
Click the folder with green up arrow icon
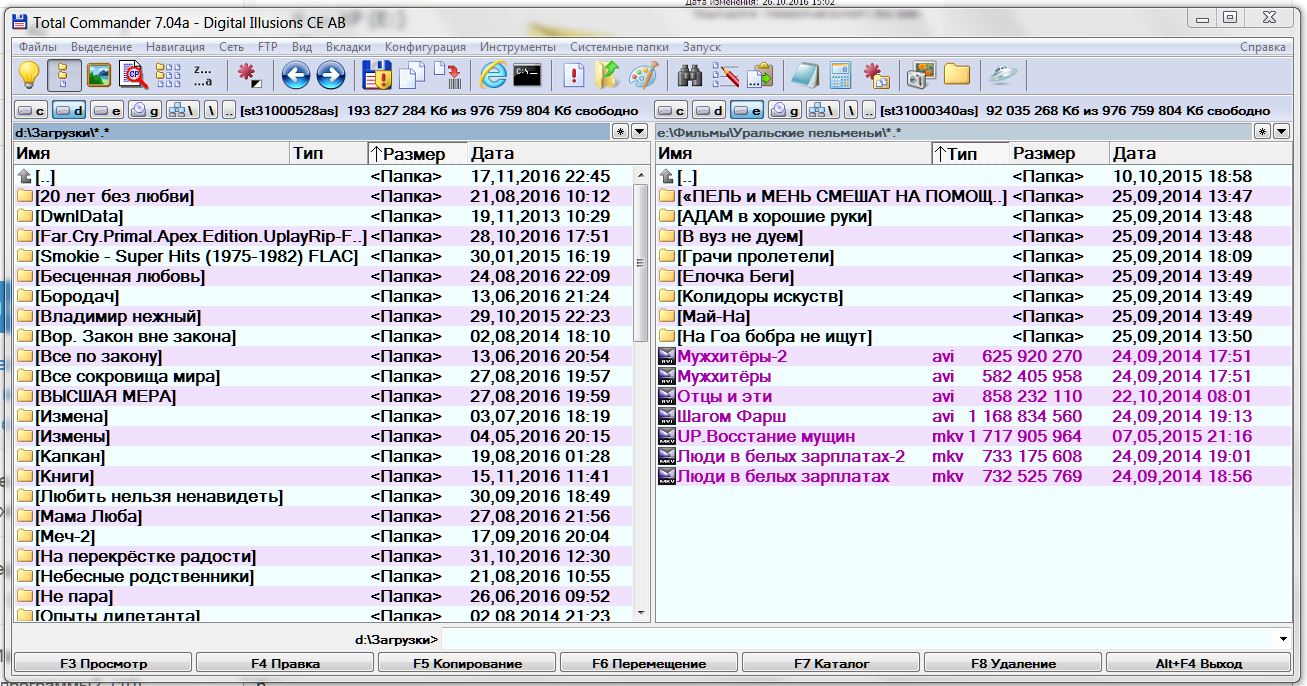pyautogui.click(x=608, y=75)
